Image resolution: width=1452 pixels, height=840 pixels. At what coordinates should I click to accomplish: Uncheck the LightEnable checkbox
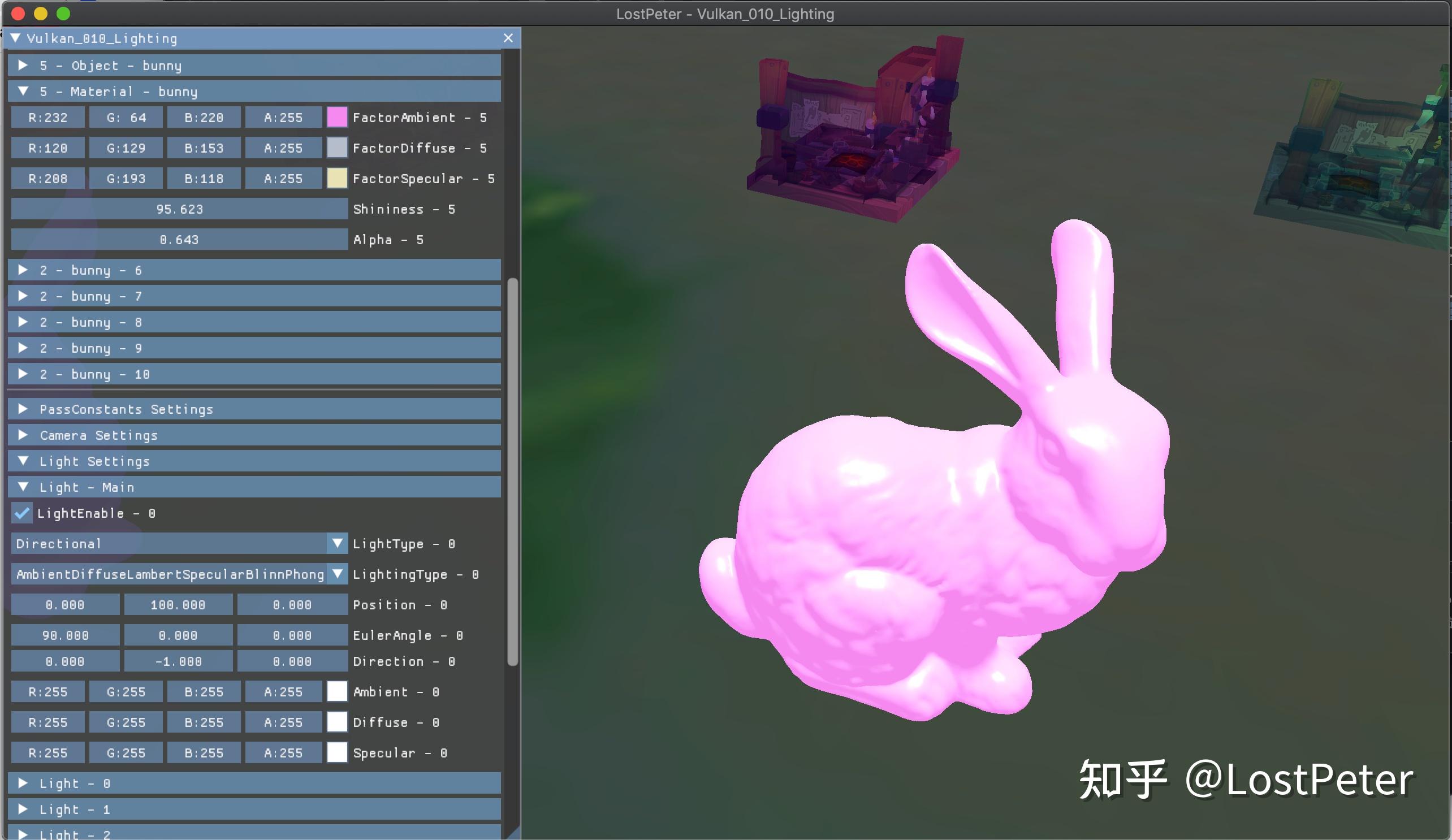(22, 513)
